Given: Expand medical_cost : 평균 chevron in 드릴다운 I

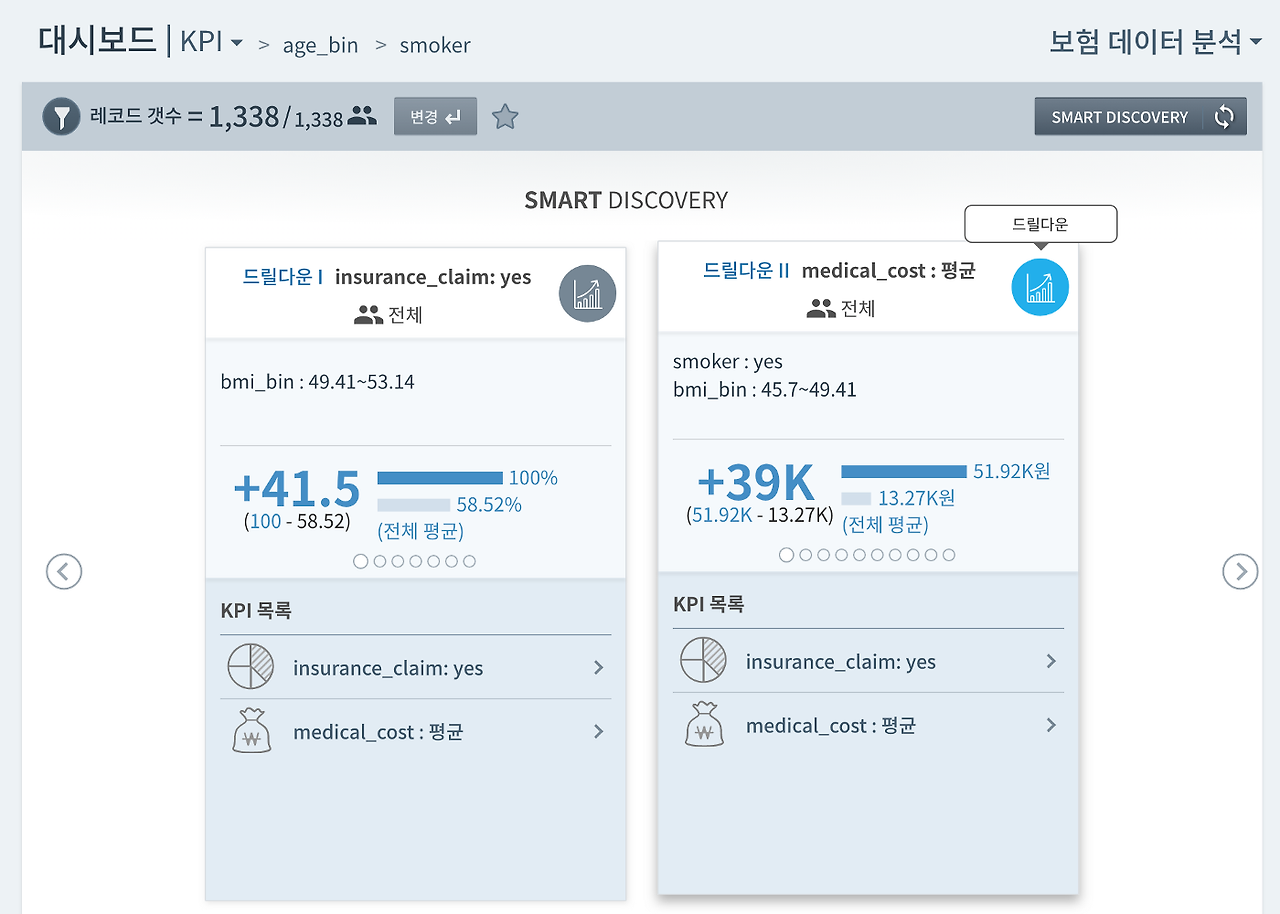Looking at the screenshot, I should coord(598,731).
